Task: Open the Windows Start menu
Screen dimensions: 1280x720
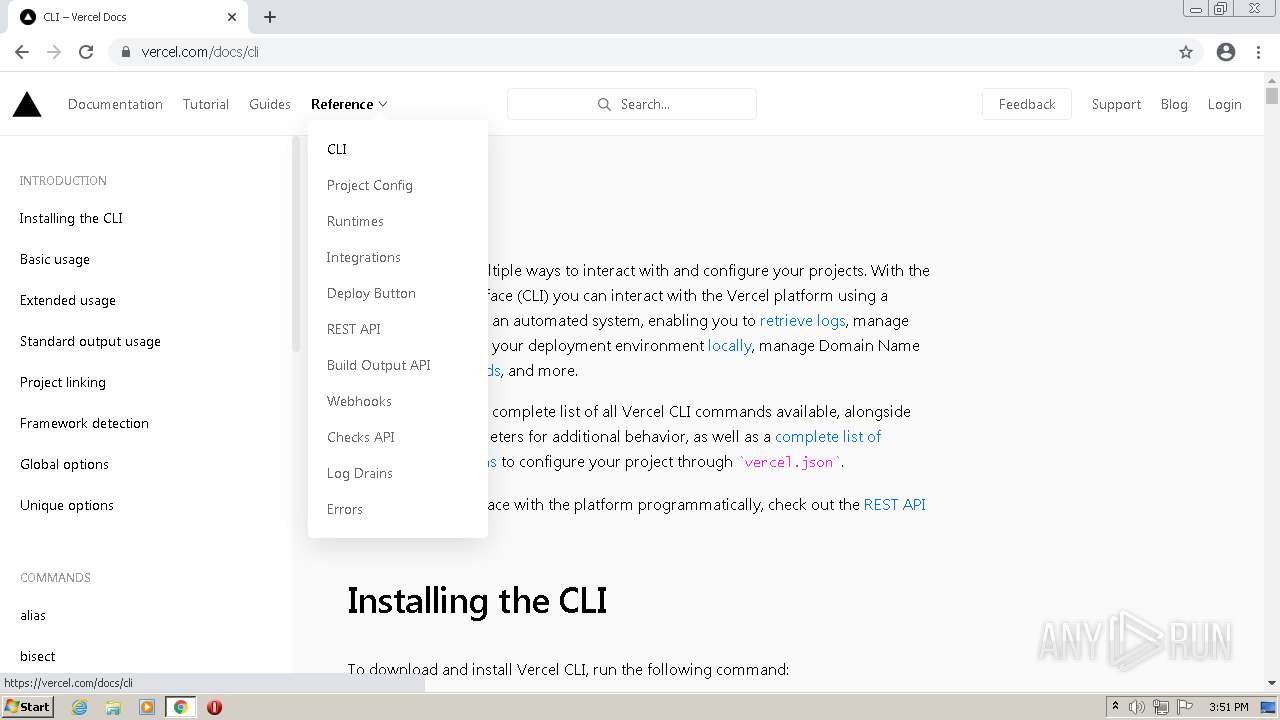Action: [x=27, y=707]
